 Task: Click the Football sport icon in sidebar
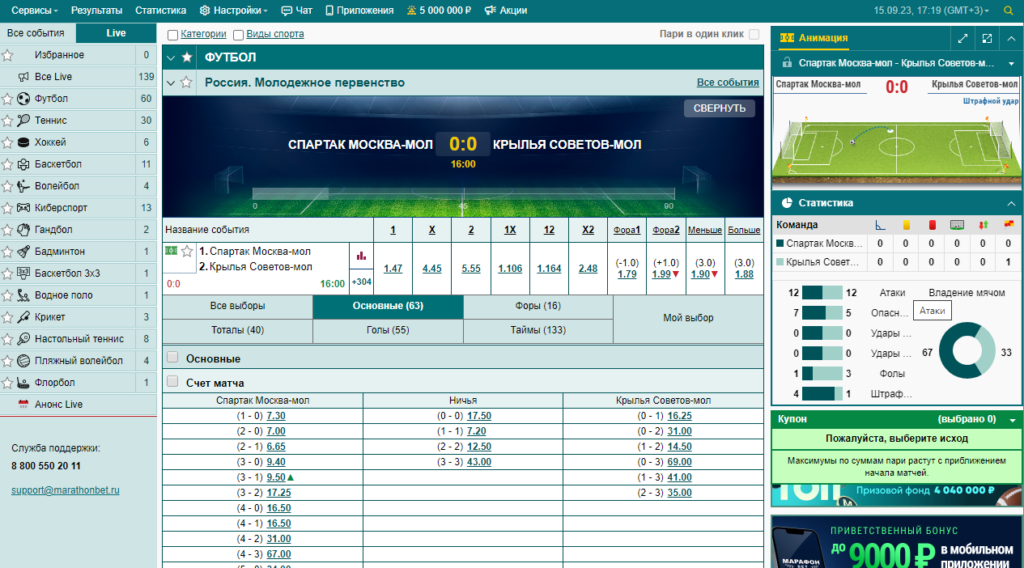pyautogui.click(x=24, y=99)
